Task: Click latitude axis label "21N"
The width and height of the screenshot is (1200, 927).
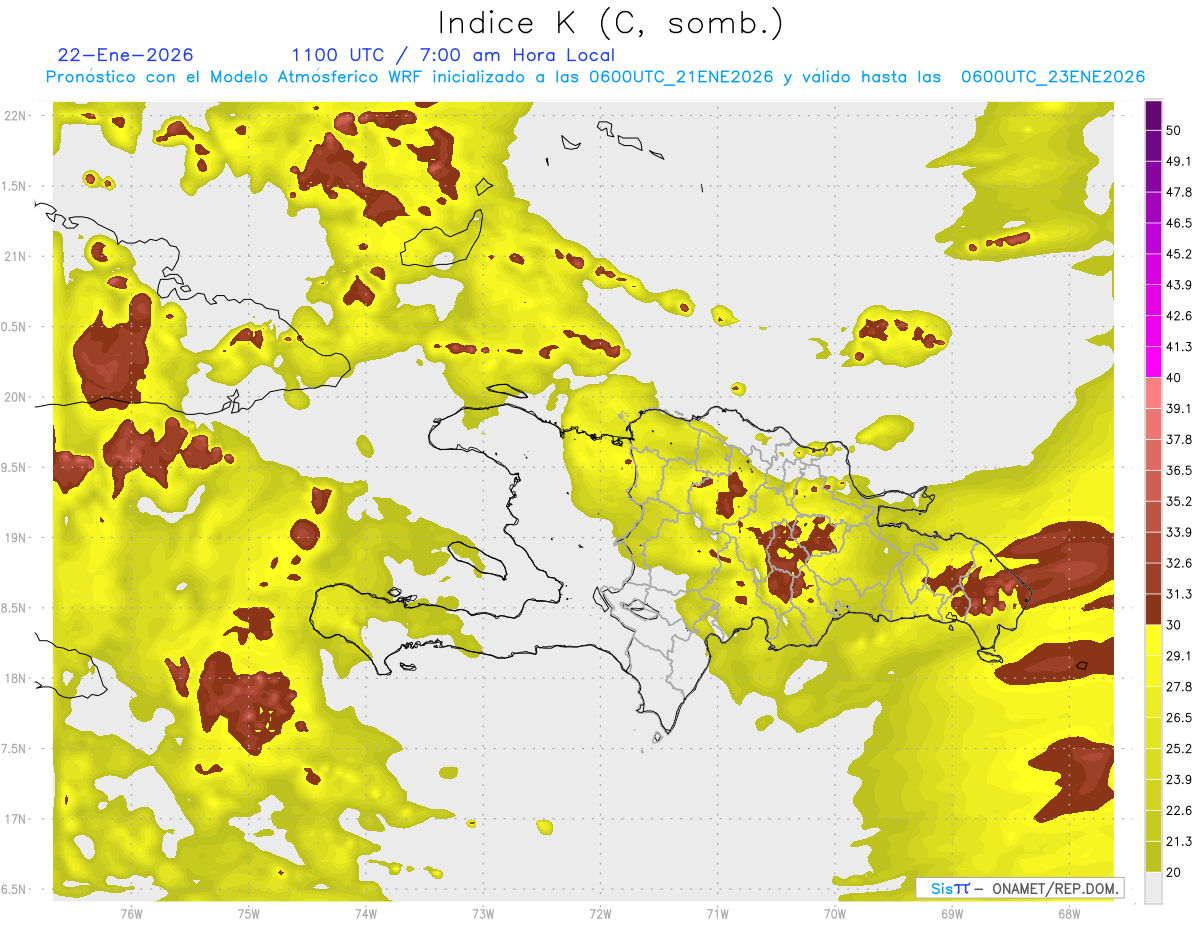Action: [15, 257]
